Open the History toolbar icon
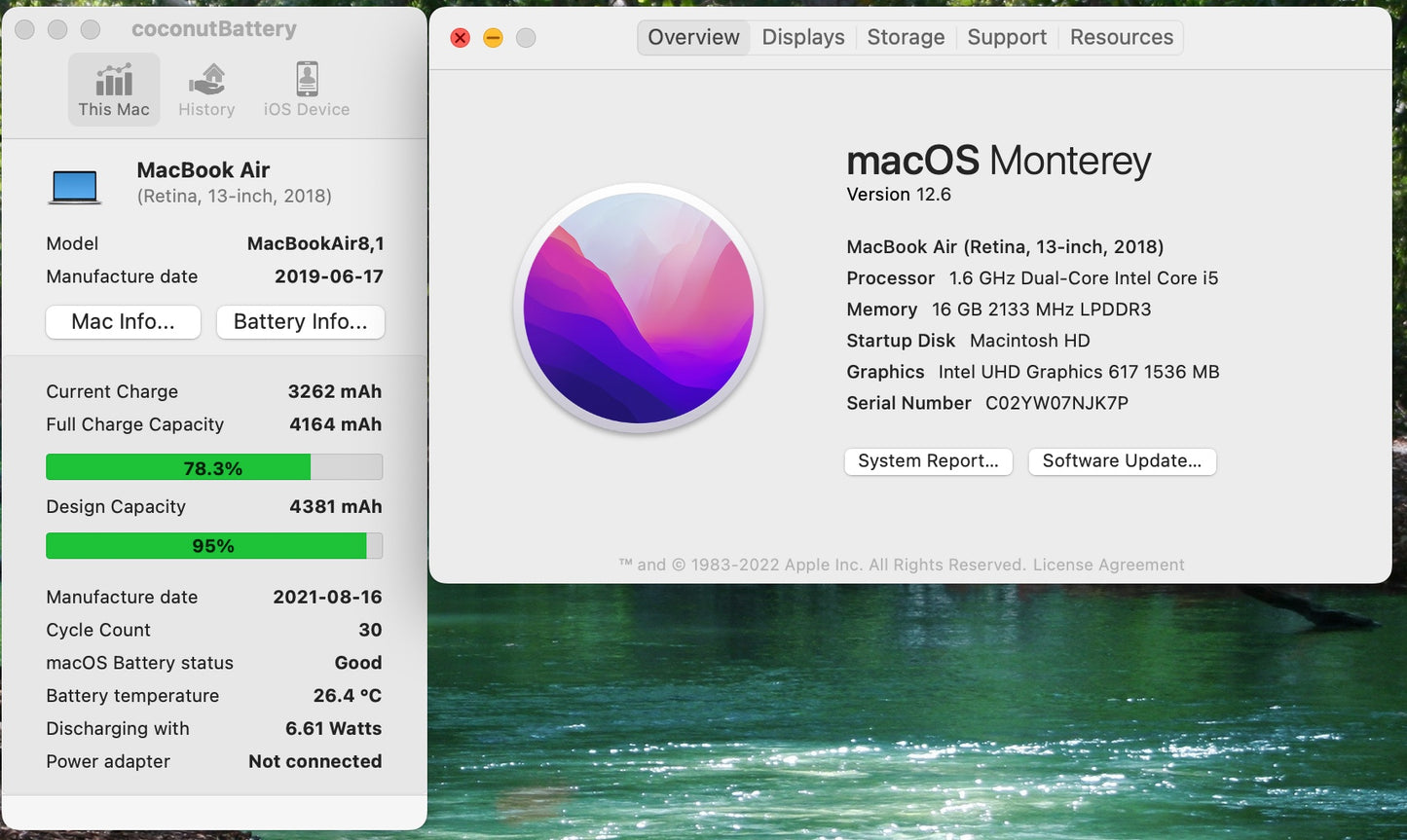 (206, 80)
